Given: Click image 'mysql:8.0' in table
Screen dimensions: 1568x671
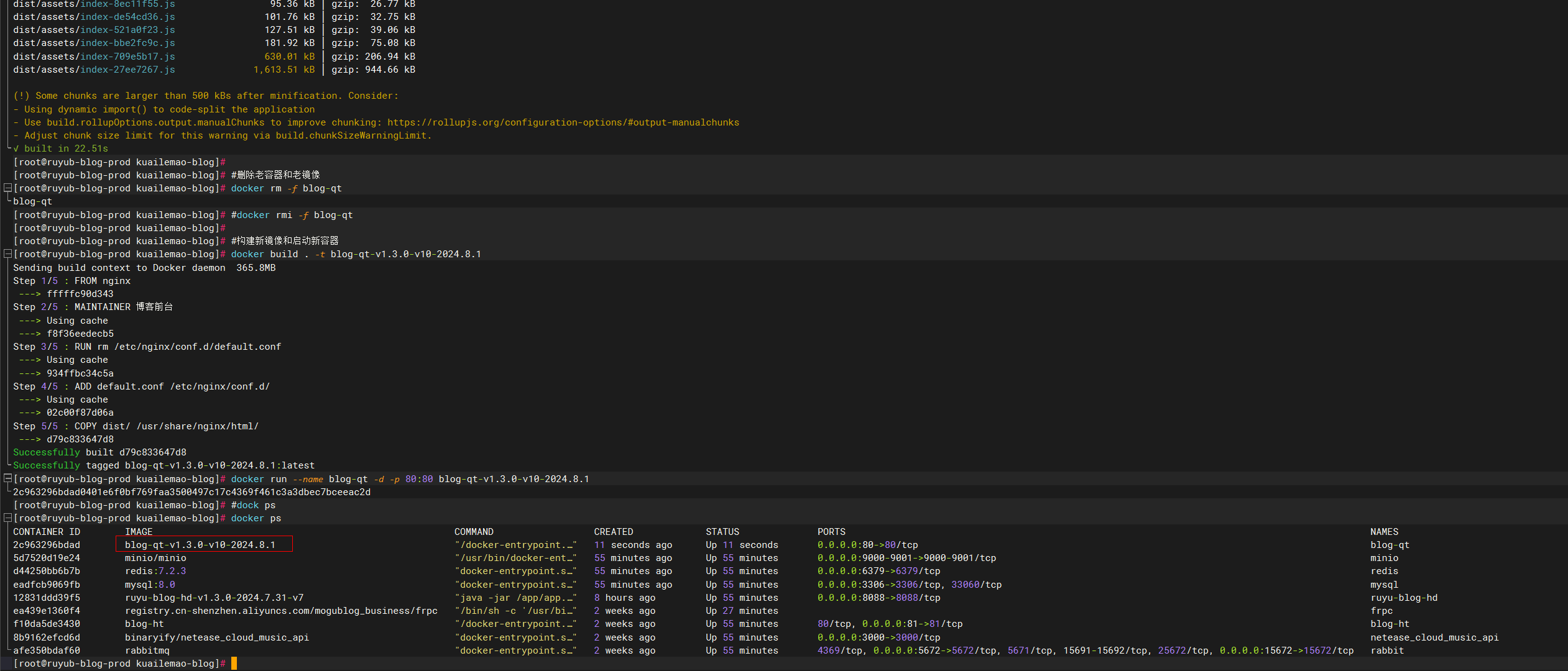Looking at the screenshot, I should click(x=150, y=585).
